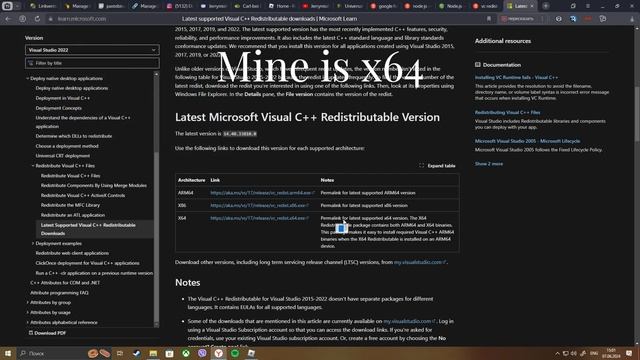
Task: Switch to the Universe browser tab
Action: (x=349, y=6)
